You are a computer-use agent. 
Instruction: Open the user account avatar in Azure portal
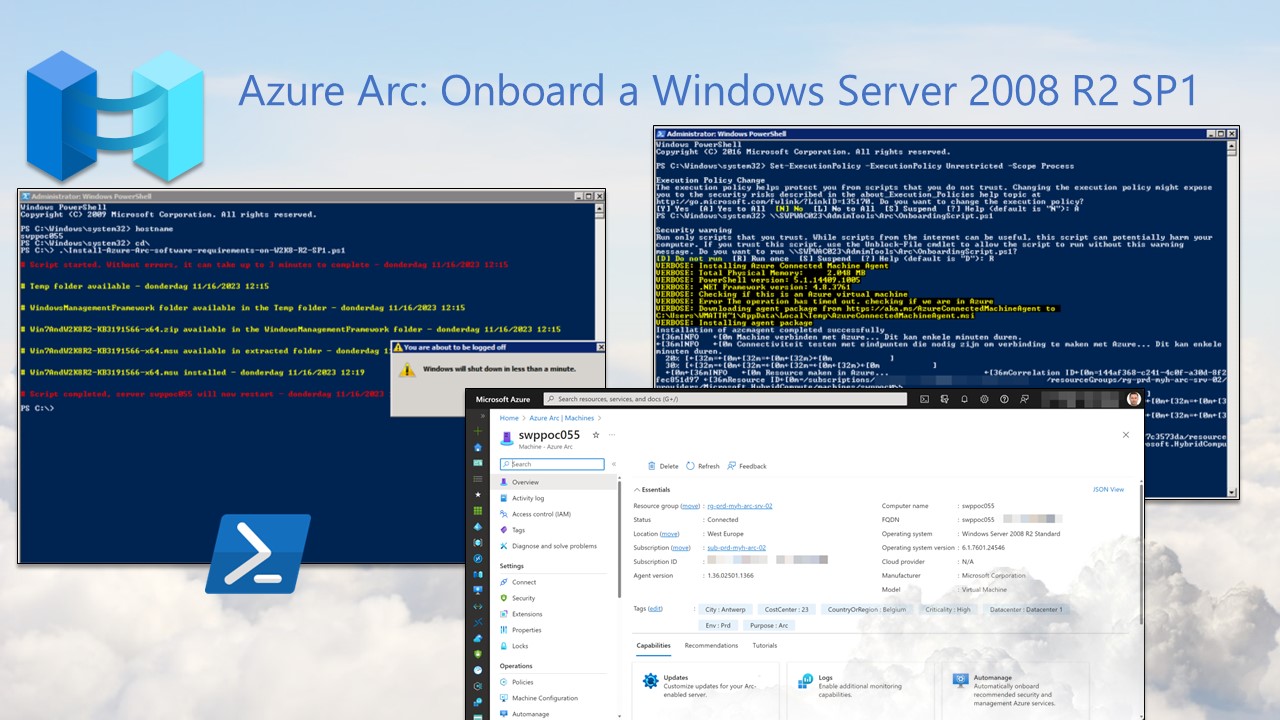tap(1134, 399)
